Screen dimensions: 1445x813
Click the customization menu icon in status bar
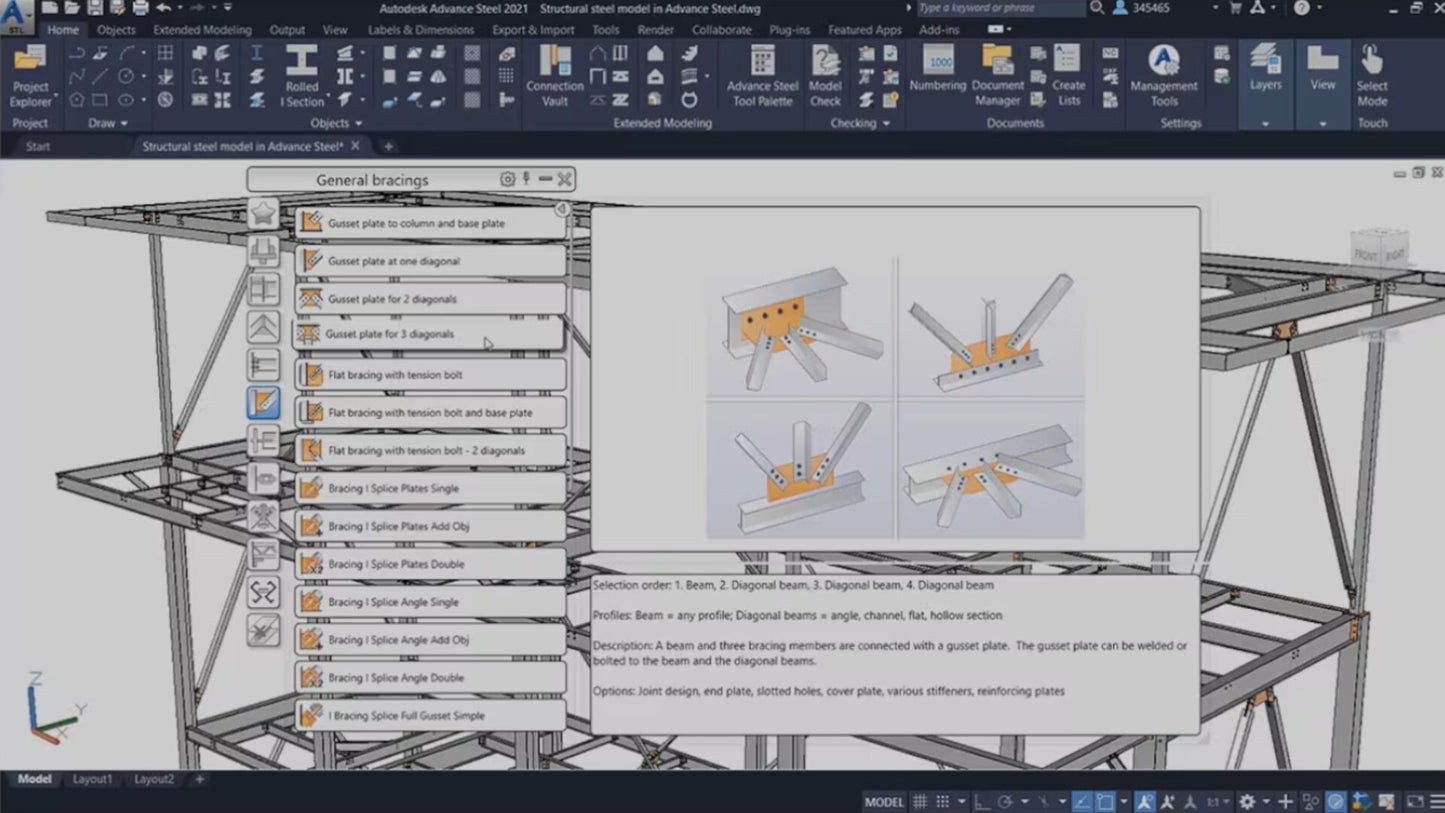1436,802
